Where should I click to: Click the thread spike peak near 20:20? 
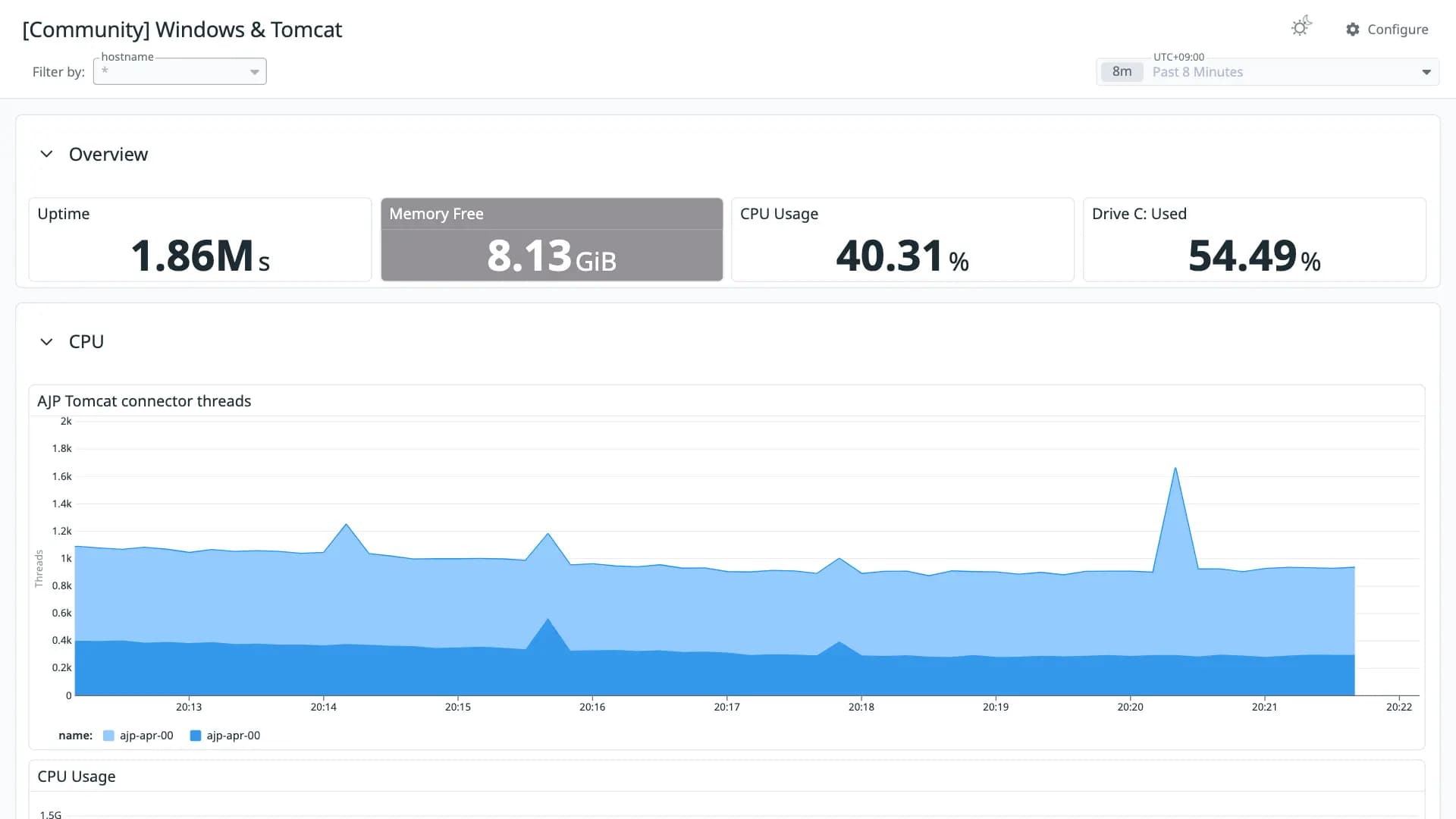tap(1175, 468)
